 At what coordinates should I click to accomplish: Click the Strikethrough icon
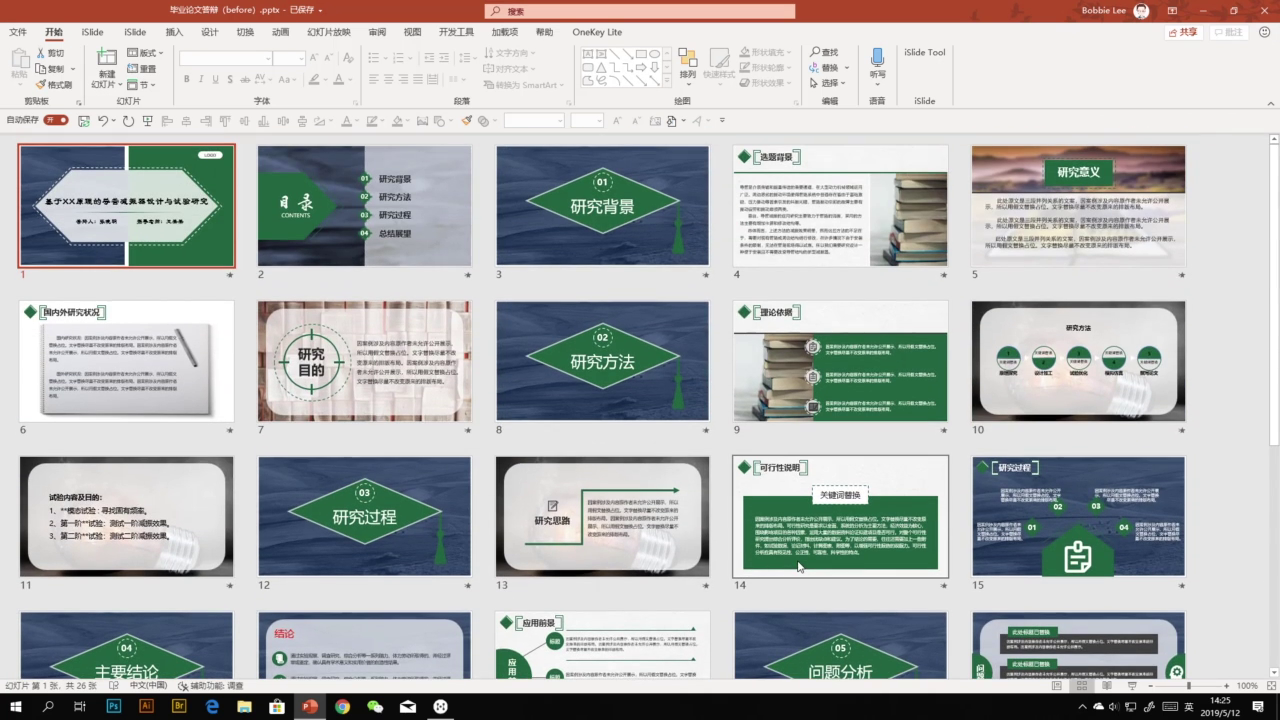[x=245, y=79]
